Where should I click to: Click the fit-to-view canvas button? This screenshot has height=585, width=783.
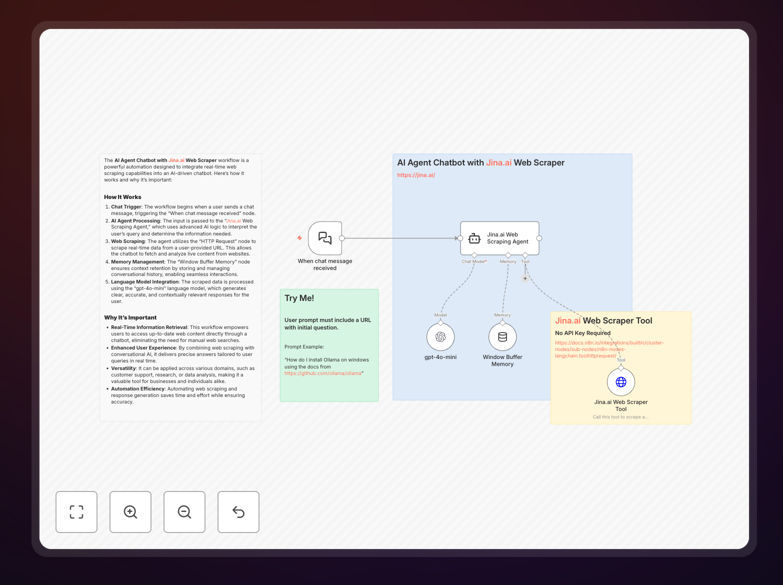click(76, 512)
